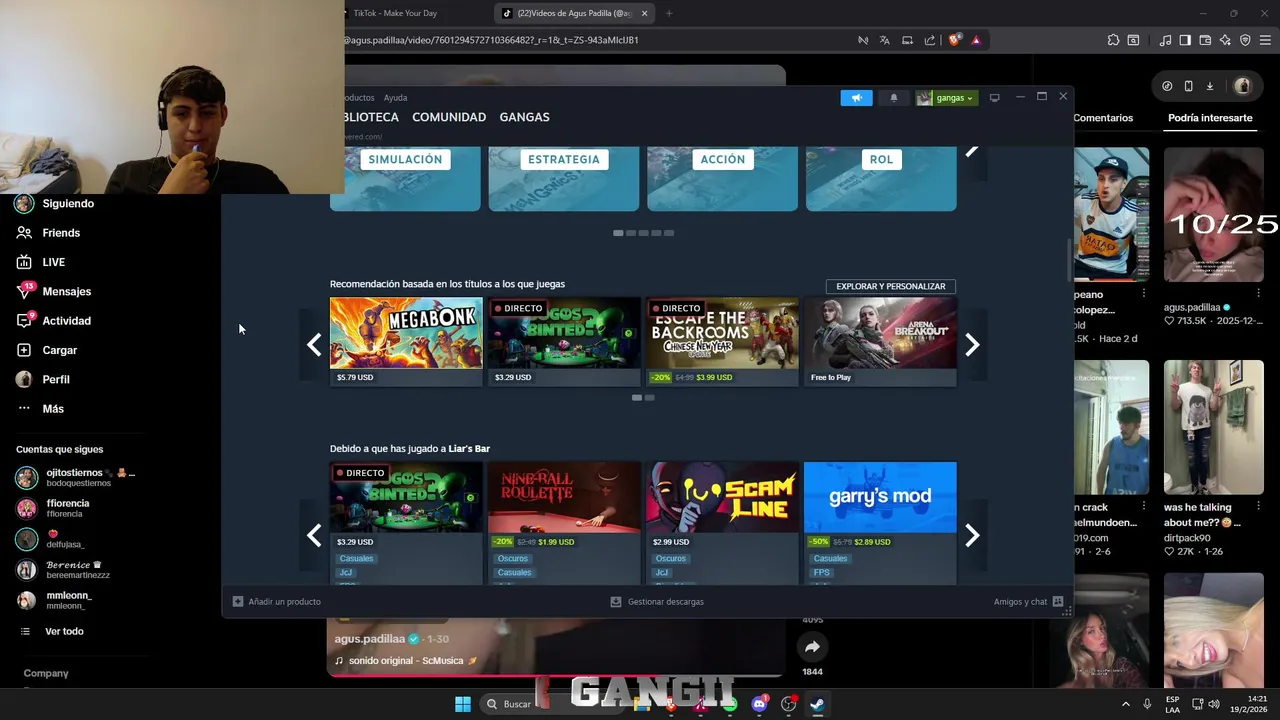Screen dimensions: 1280x720
Task: Open the MEGABONK game card
Action: tap(406, 341)
